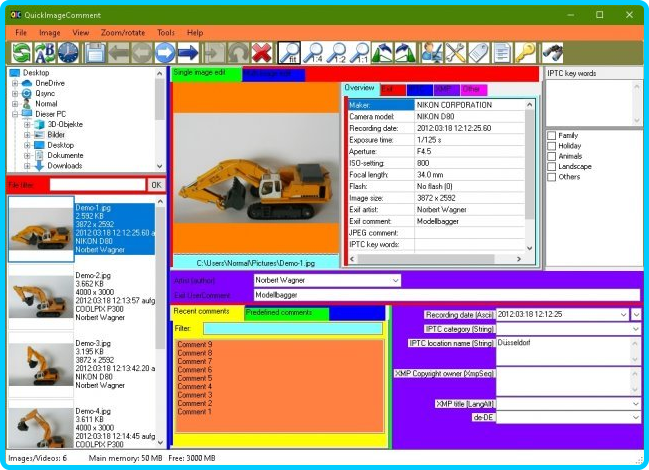649x470 pixels.
Task: Expand the Qsync tree node
Action: pos(15,94)
